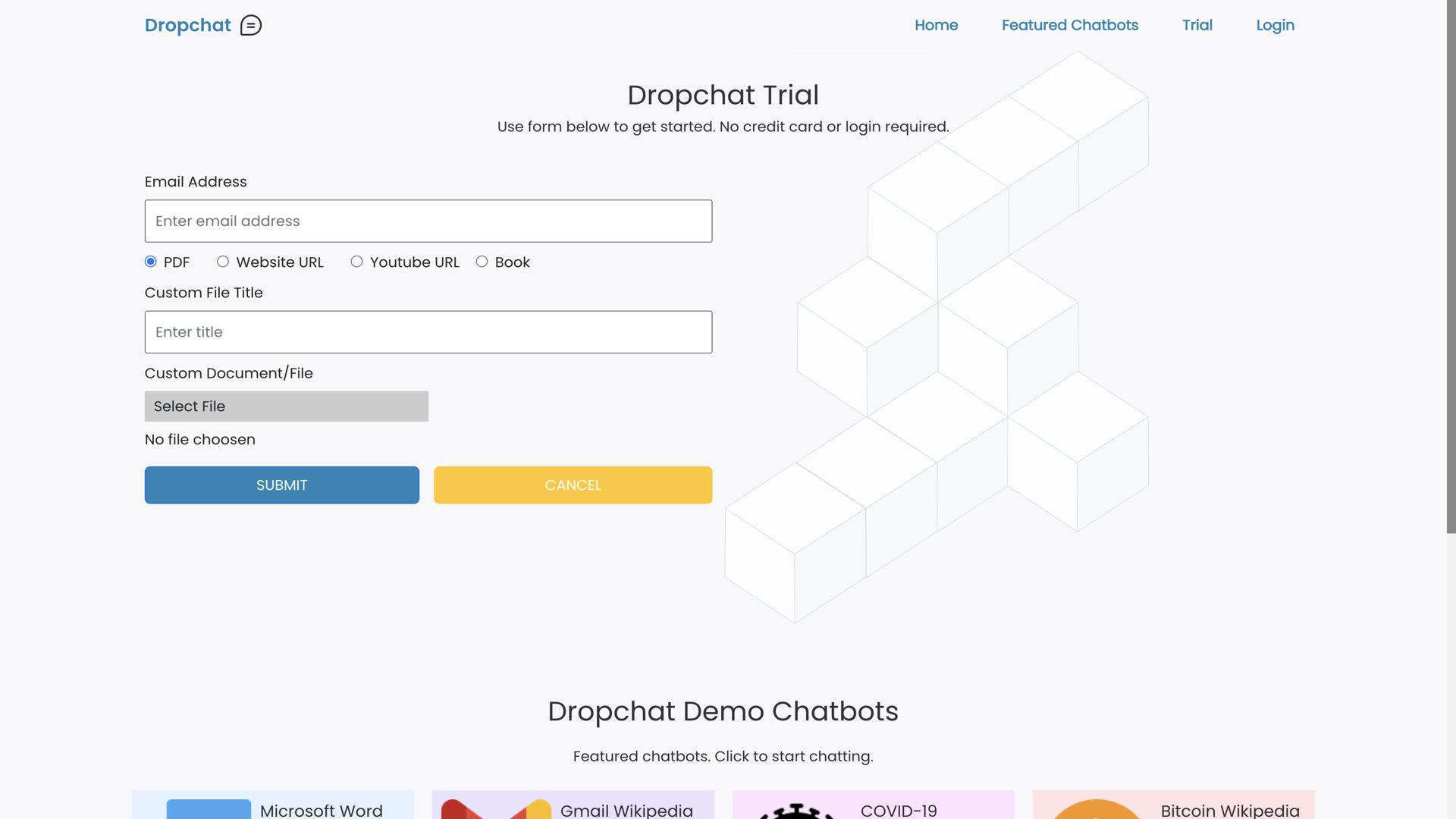The height and width of the screenshot is (819, 1456).
Task: Navigate to Featured Chatbots
Action: pos(1069,25)
